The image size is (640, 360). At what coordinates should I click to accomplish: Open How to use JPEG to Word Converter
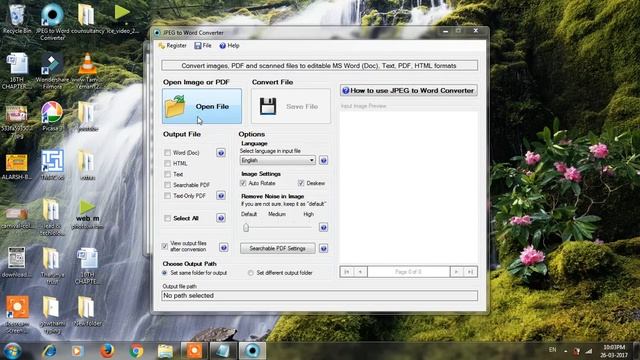409,91
